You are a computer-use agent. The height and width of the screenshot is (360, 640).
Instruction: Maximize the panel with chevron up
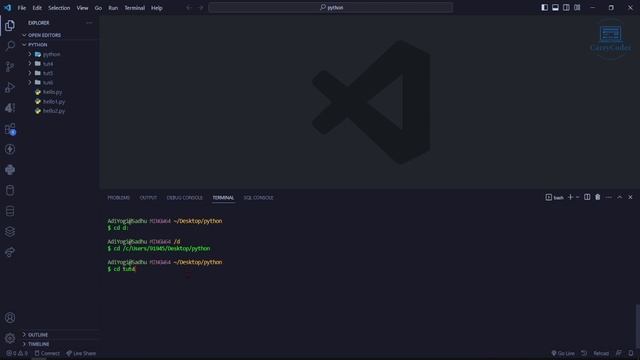[x=620, y=197]
